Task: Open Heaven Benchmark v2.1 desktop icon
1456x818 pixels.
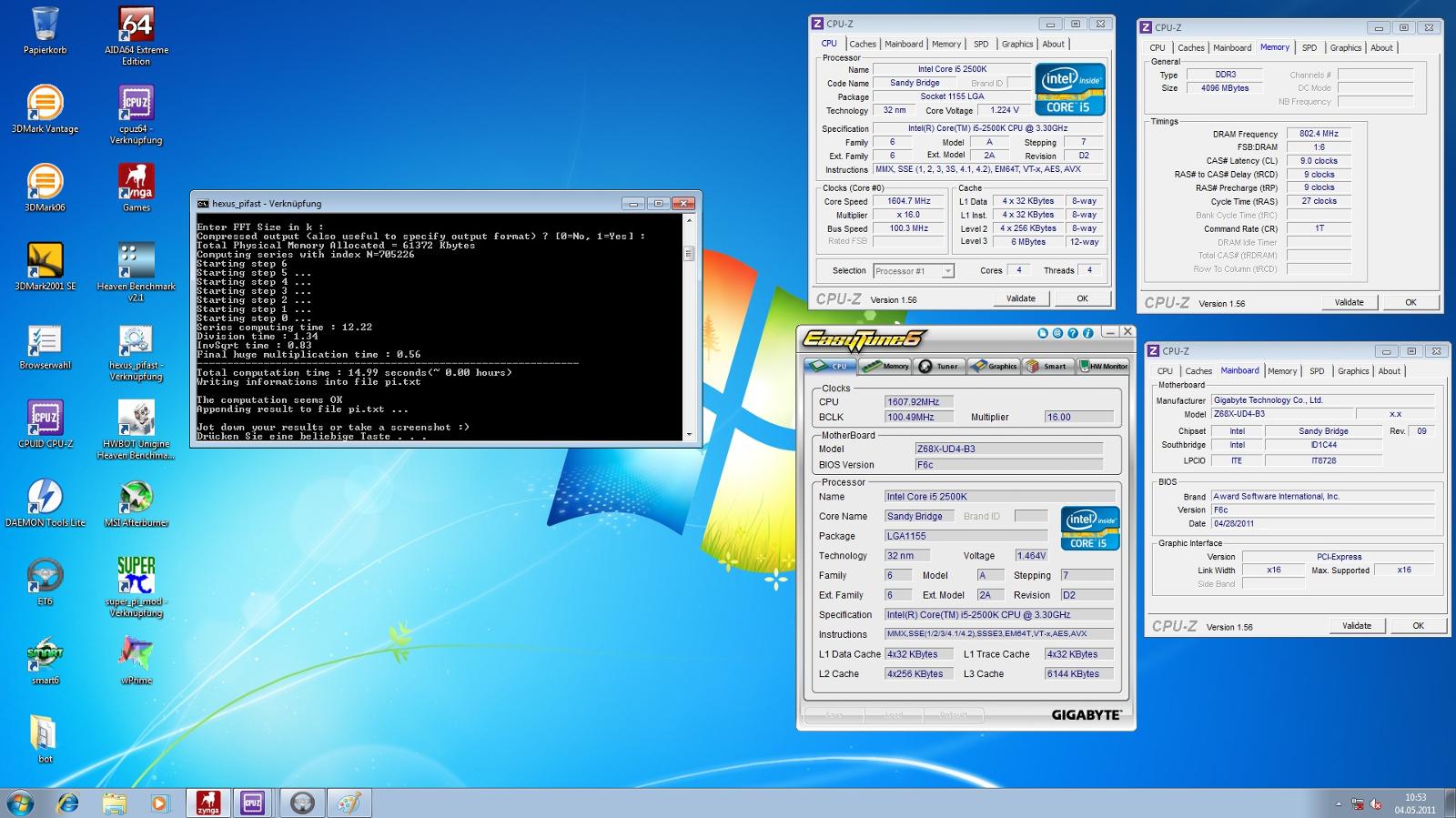Action: point(136,272)
